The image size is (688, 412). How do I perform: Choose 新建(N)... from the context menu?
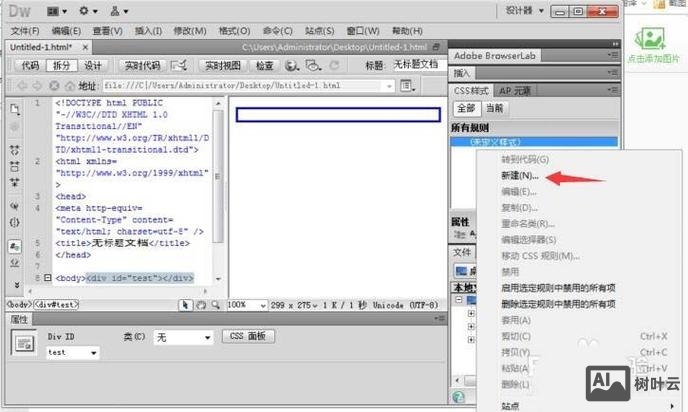tap(520, 176)
